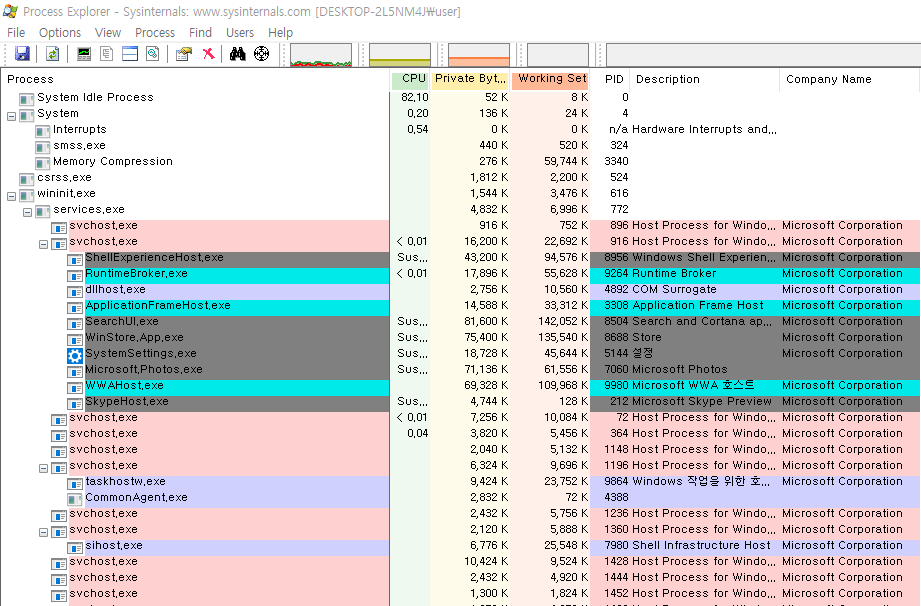Select the sihost.exe process
Screen dimensions: 921x606
pos(114,546)
